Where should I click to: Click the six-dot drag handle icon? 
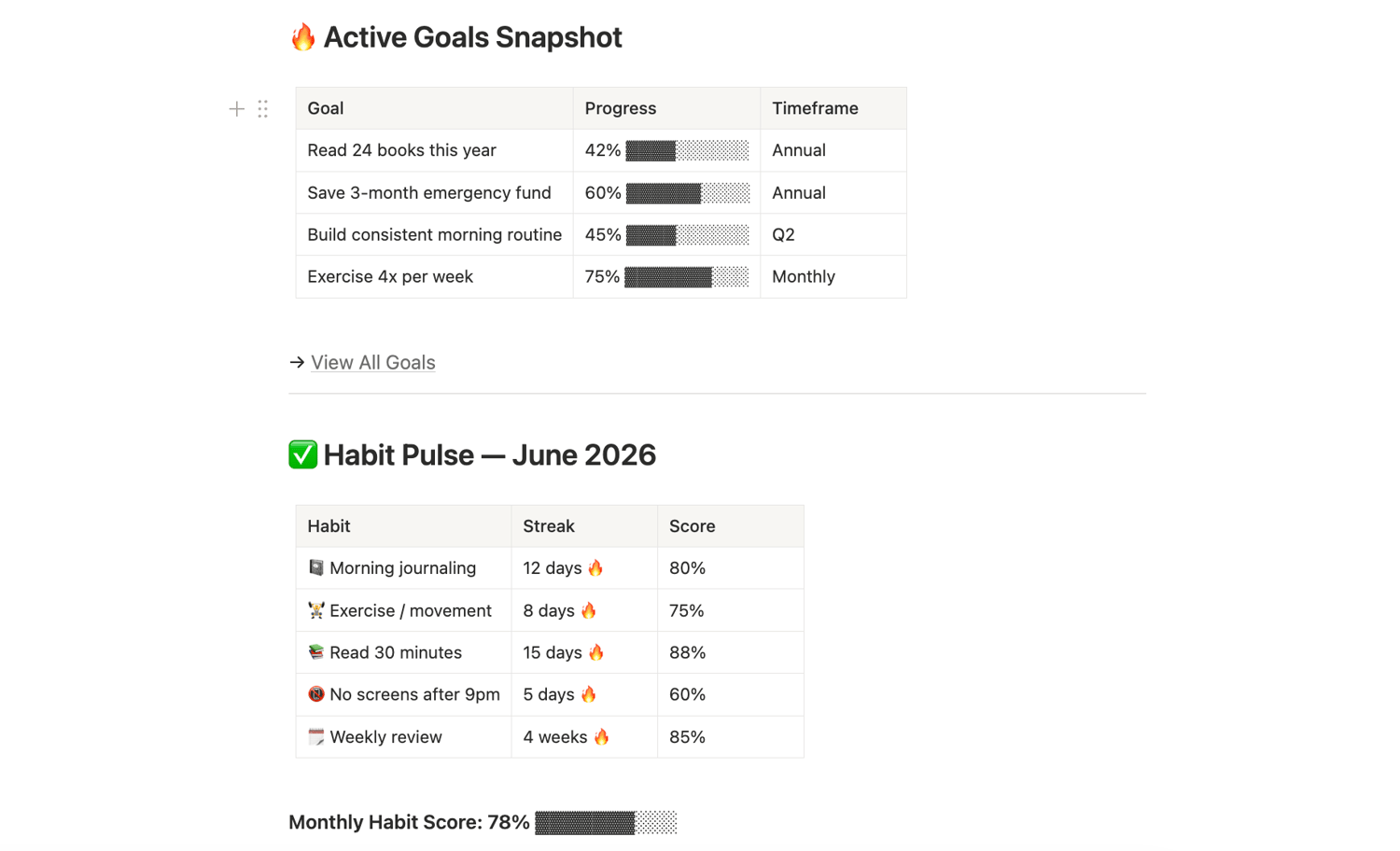263,109
